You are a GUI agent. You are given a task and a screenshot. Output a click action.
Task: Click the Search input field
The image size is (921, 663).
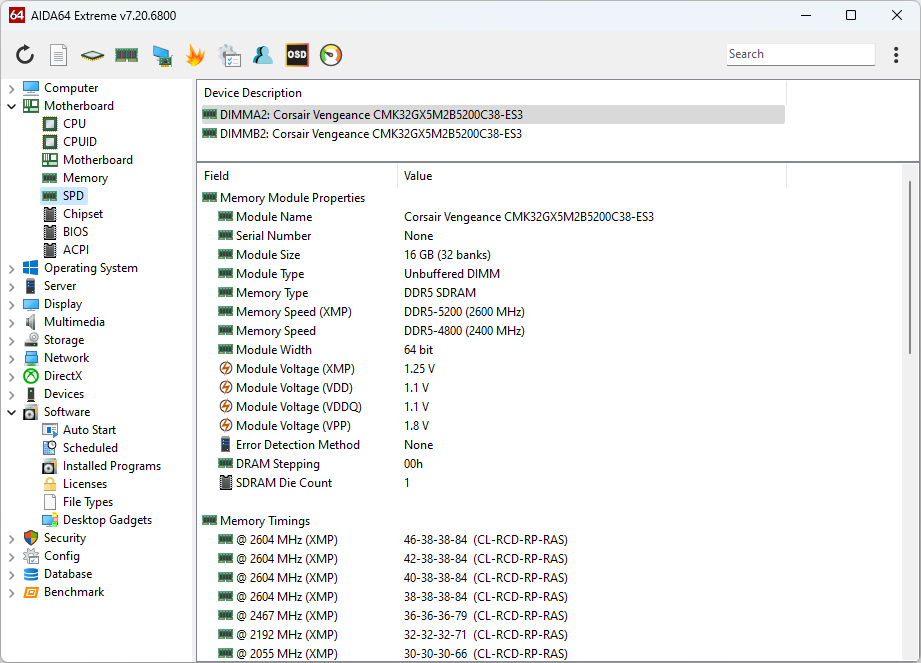(800, 54)
